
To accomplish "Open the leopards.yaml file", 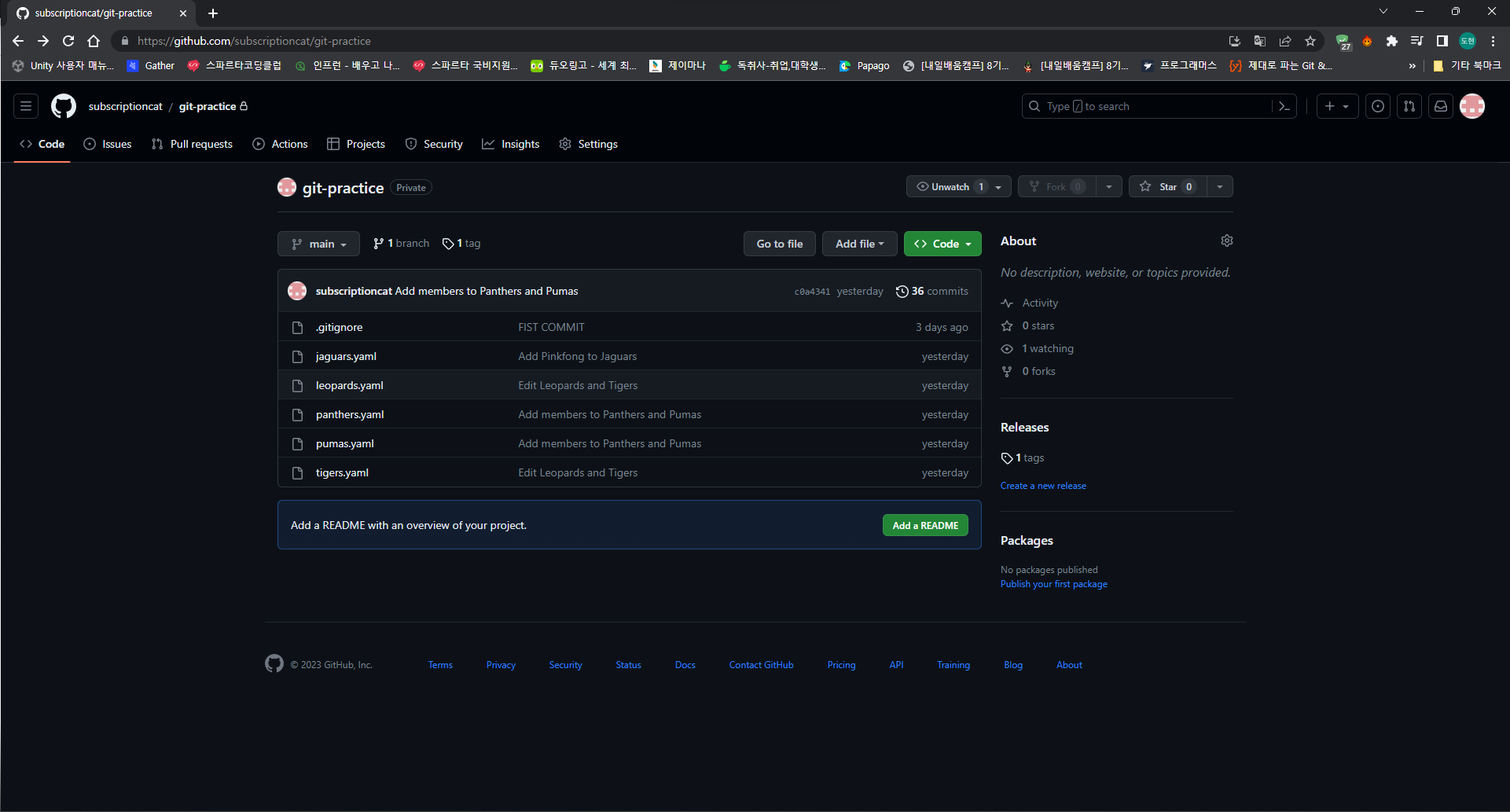I will pyautogui.click(x=350, y=386).
